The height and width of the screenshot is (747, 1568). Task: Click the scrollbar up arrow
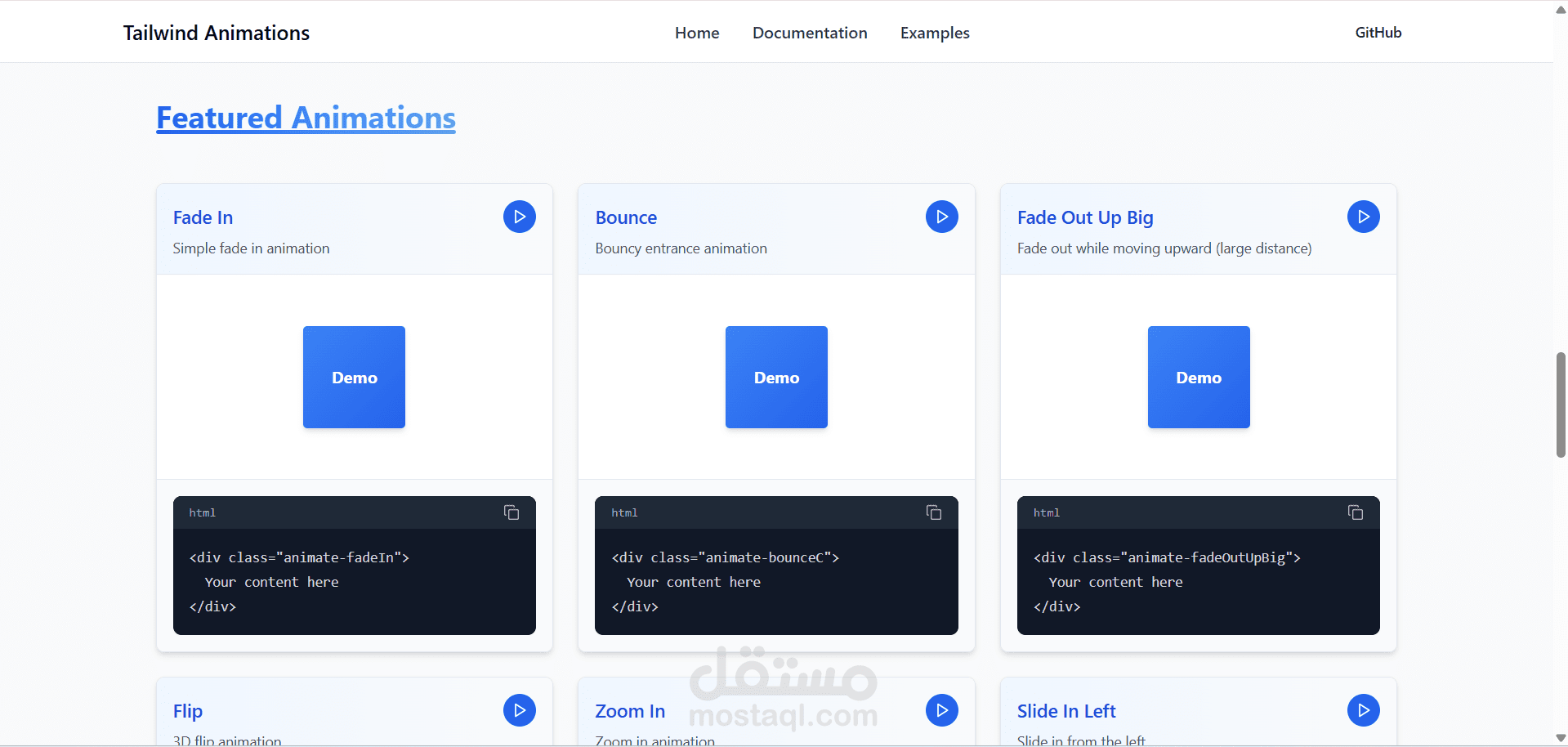1561,9
